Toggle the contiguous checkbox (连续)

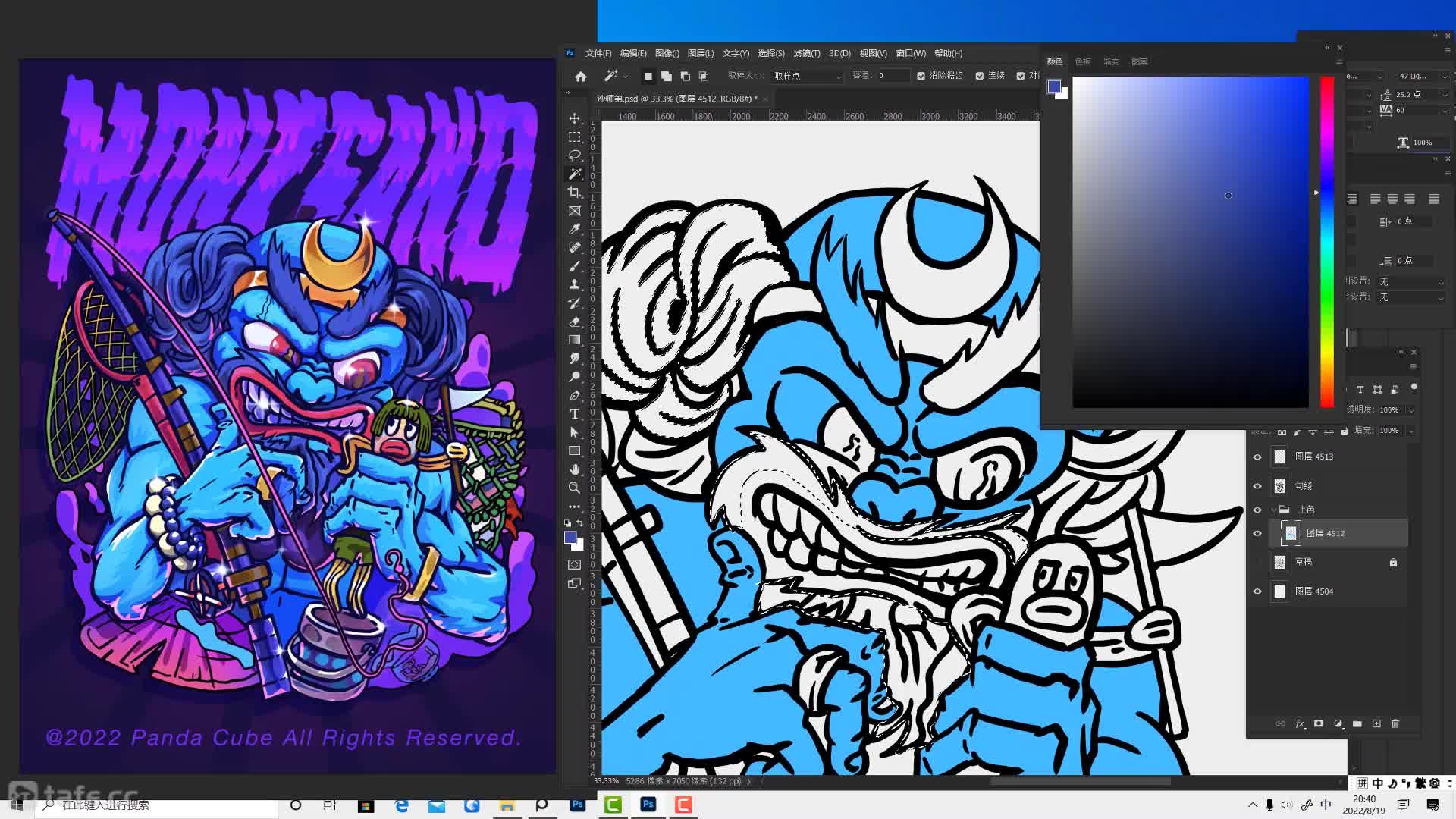pyautogui.click(x=980, y=76)
